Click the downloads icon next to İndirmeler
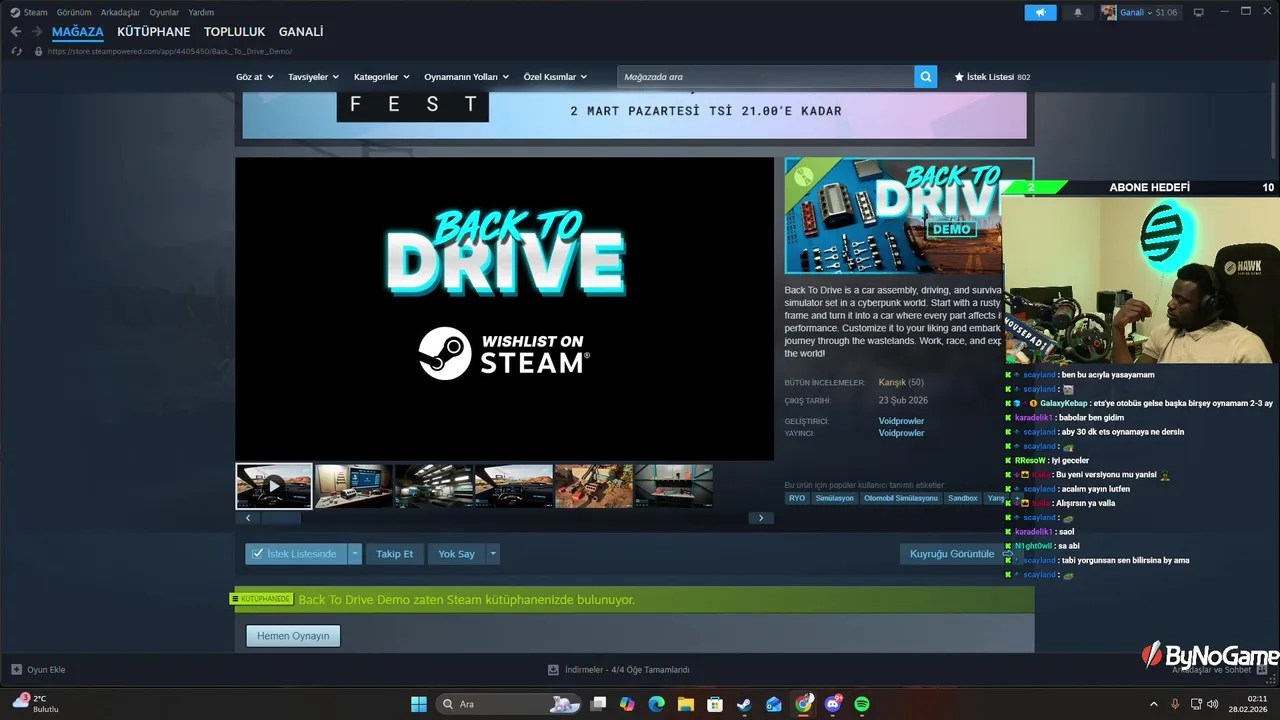This screenshot has width=1280, height=720. (x=553, y=669)
